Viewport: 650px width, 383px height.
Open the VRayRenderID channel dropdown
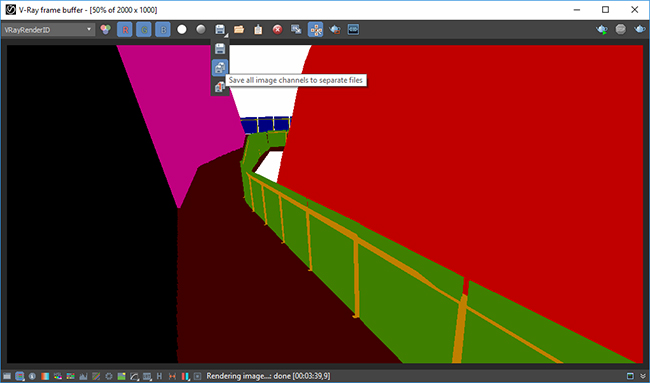(x=48, y=29)
